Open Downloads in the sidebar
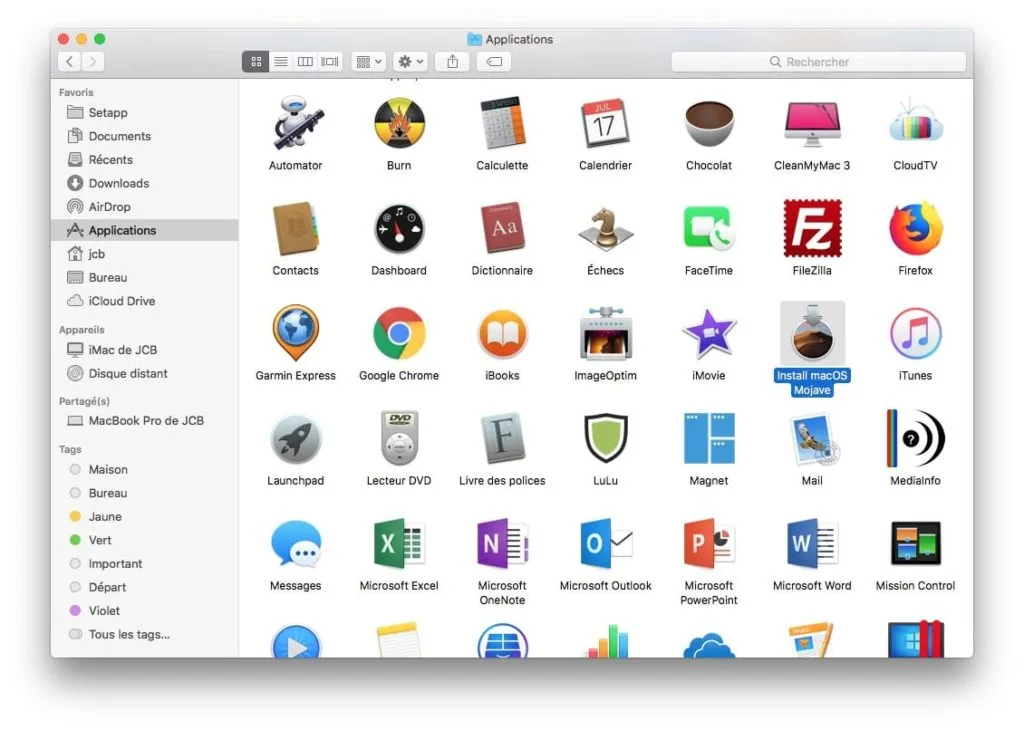This screenshot has width=1024, height=730. 145,183
